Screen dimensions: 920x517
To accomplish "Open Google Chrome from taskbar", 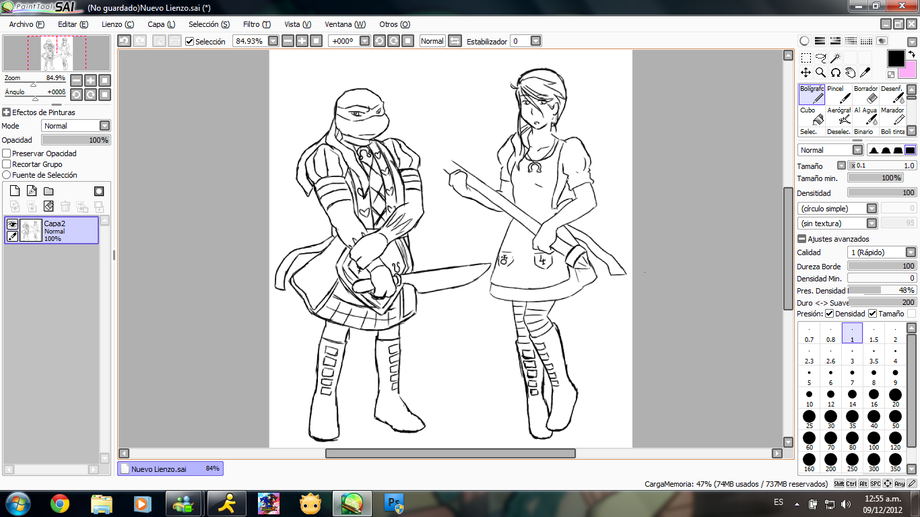I will [59, 504].
